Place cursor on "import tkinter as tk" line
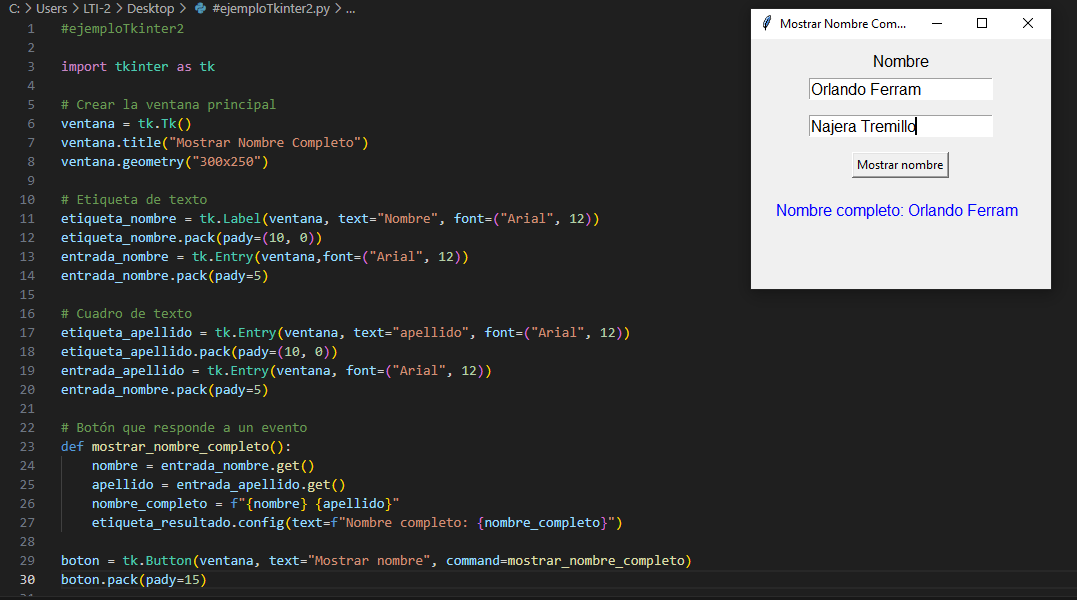Image resolution: width=1077 pixels, height=600 pixels. (x=138, y=67)
